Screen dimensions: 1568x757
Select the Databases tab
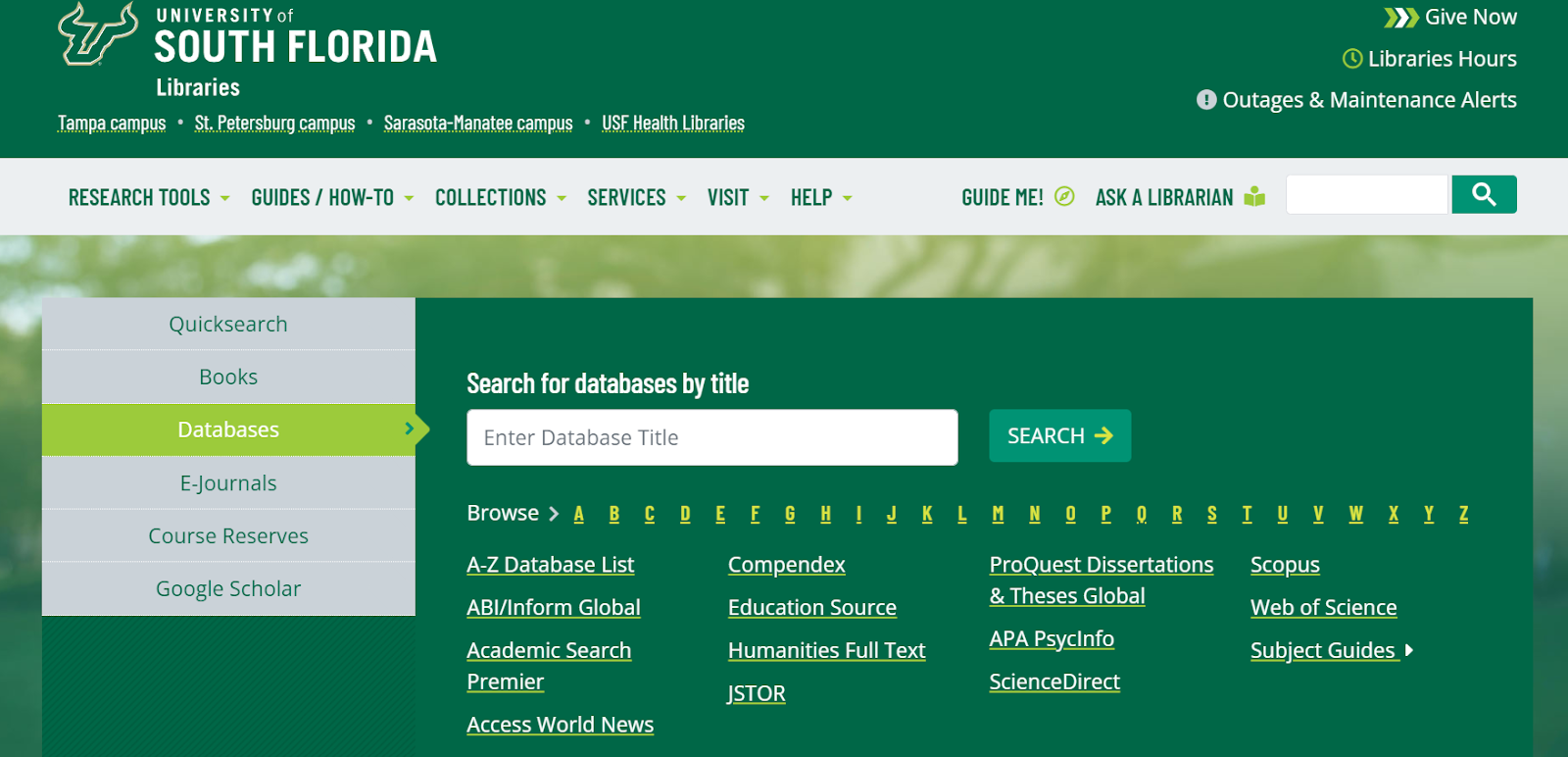228,429
